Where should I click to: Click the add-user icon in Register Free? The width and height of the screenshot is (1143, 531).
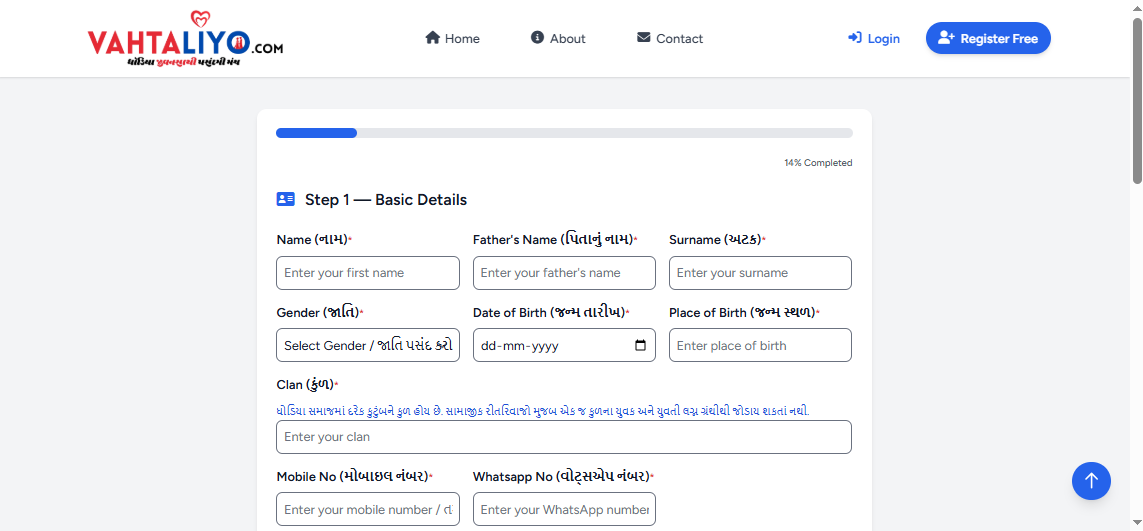pyautogui.click(x=946, y=38)
